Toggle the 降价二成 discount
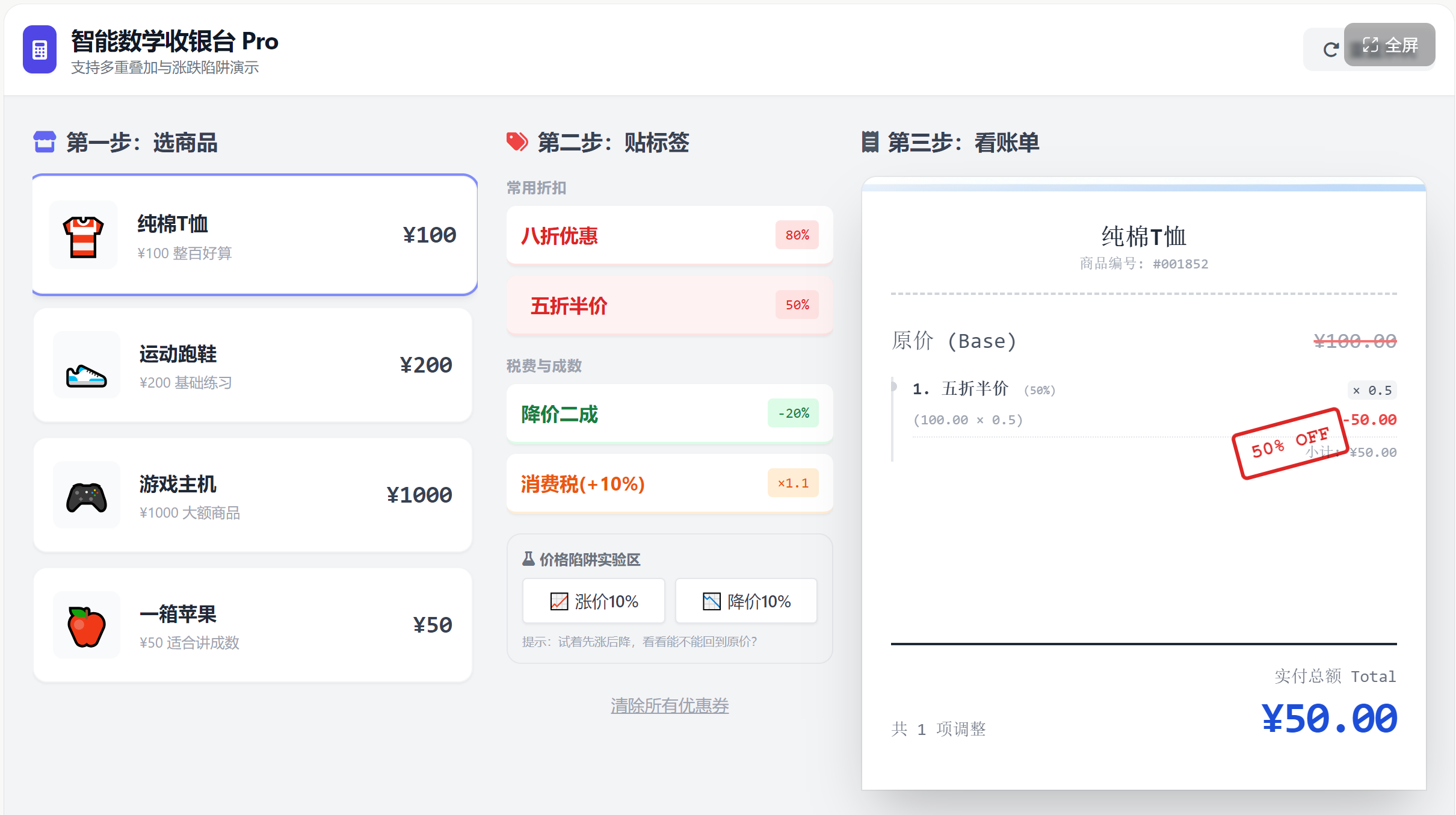1456x815 pixels. pyautogui.click(x=668, y=414)
